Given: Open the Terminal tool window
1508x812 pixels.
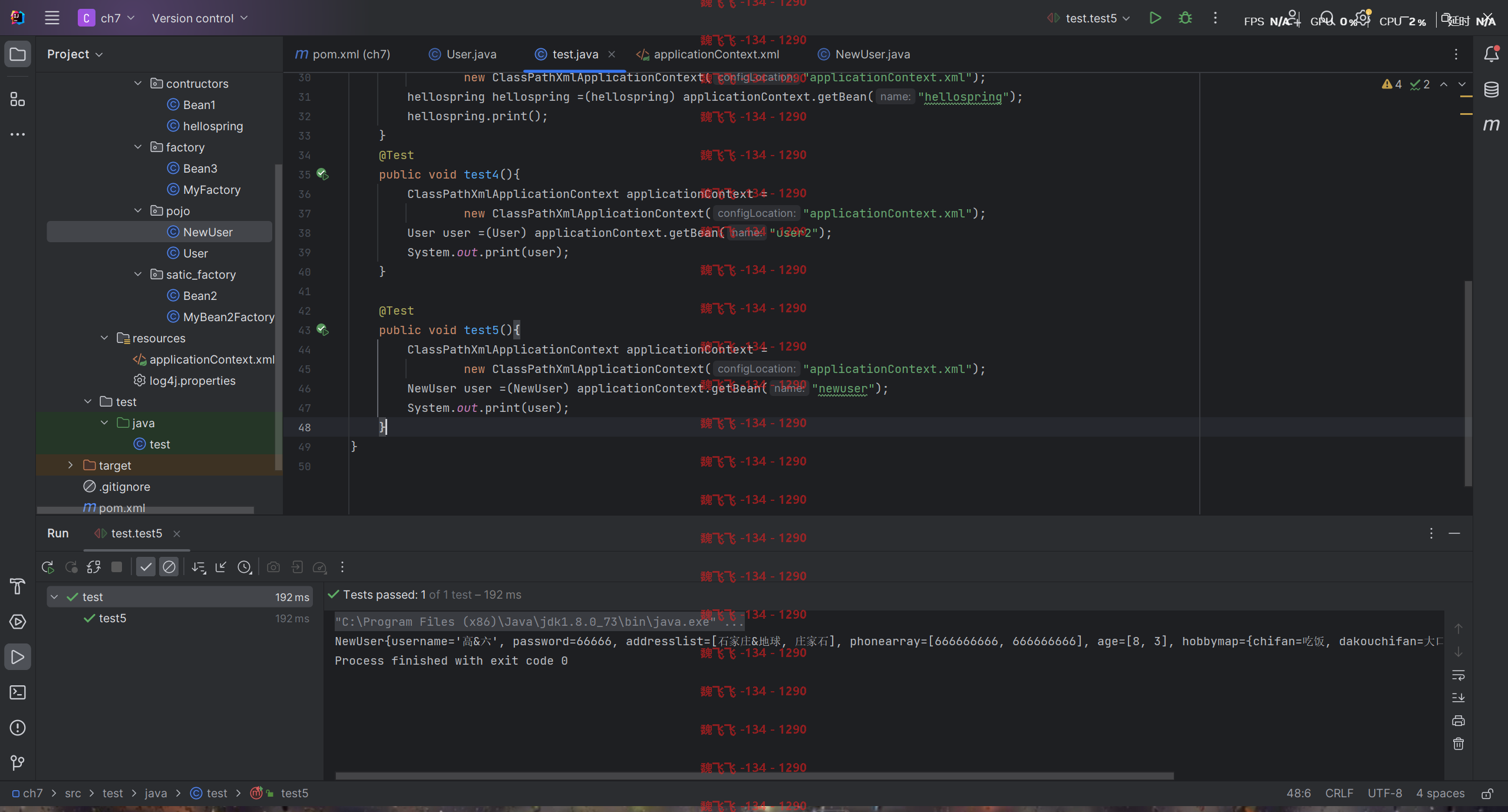Looking at the screenshot, I should [18, 692].
